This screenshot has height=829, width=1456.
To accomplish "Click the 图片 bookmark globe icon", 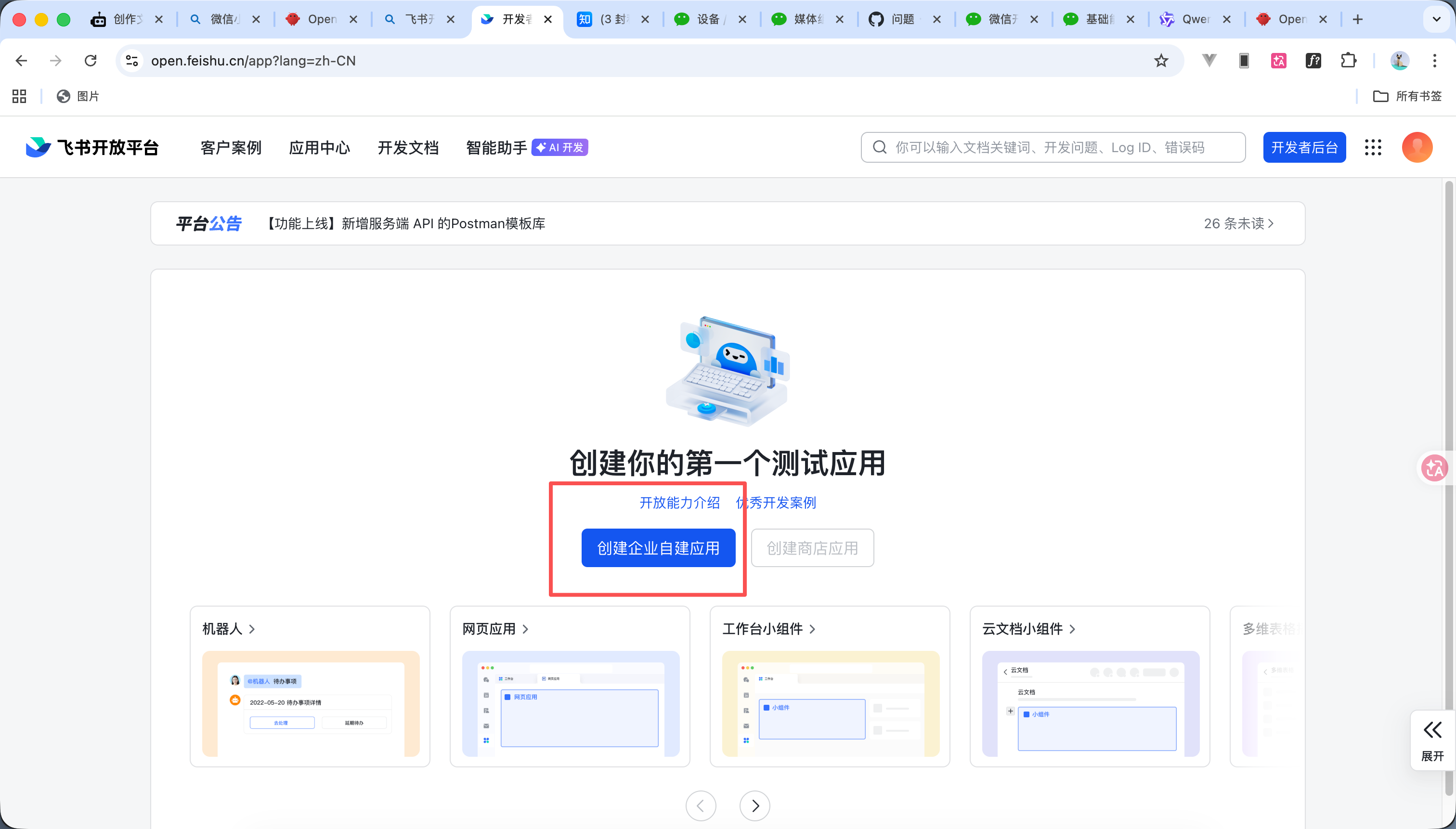I will click(x=63, y=96).
